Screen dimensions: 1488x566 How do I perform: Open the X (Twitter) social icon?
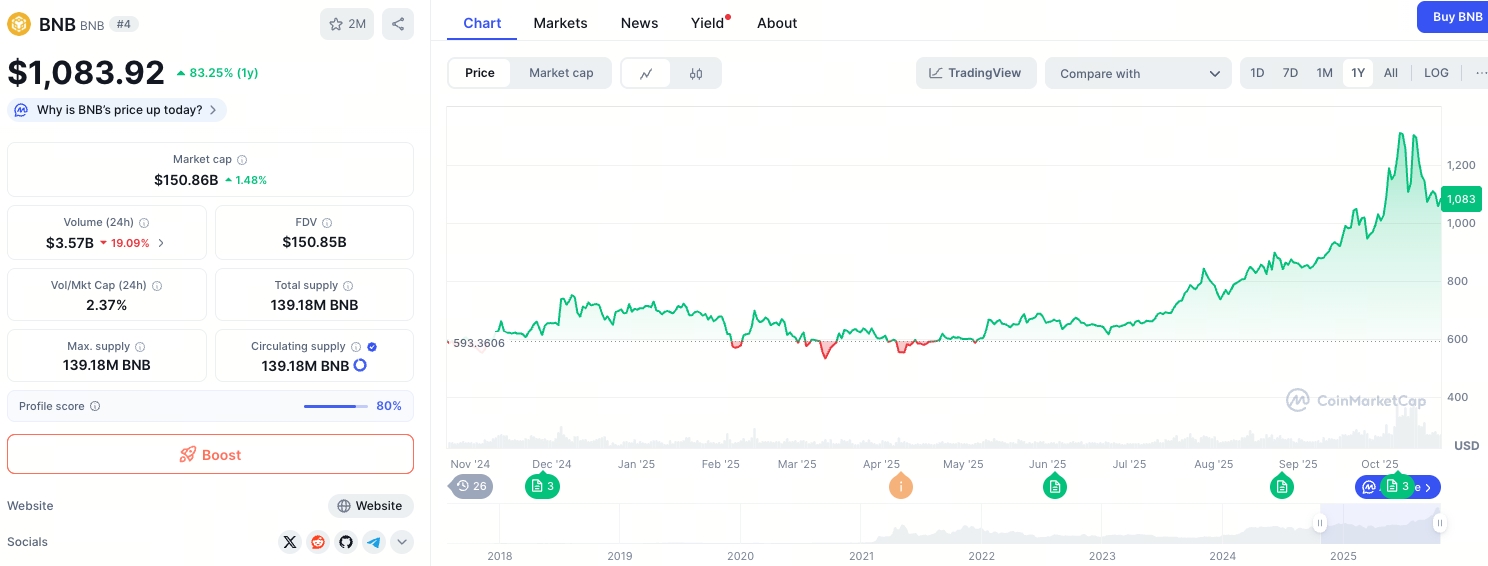pyautogui.click(x=290, y=542)
